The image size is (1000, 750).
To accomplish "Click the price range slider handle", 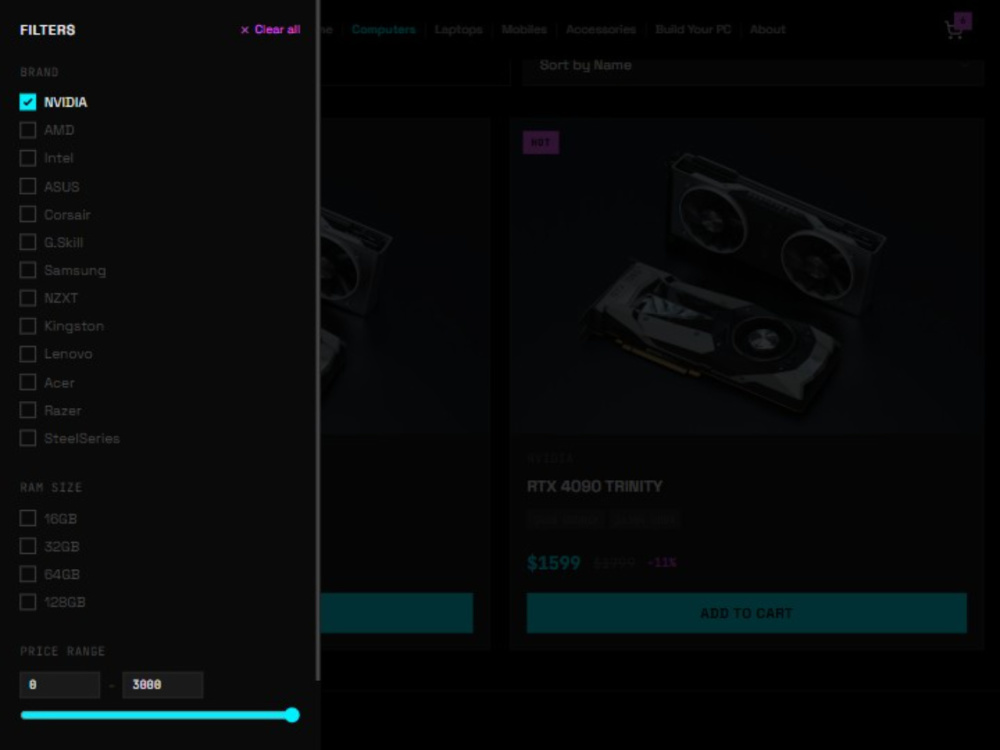I will (292, 715).
